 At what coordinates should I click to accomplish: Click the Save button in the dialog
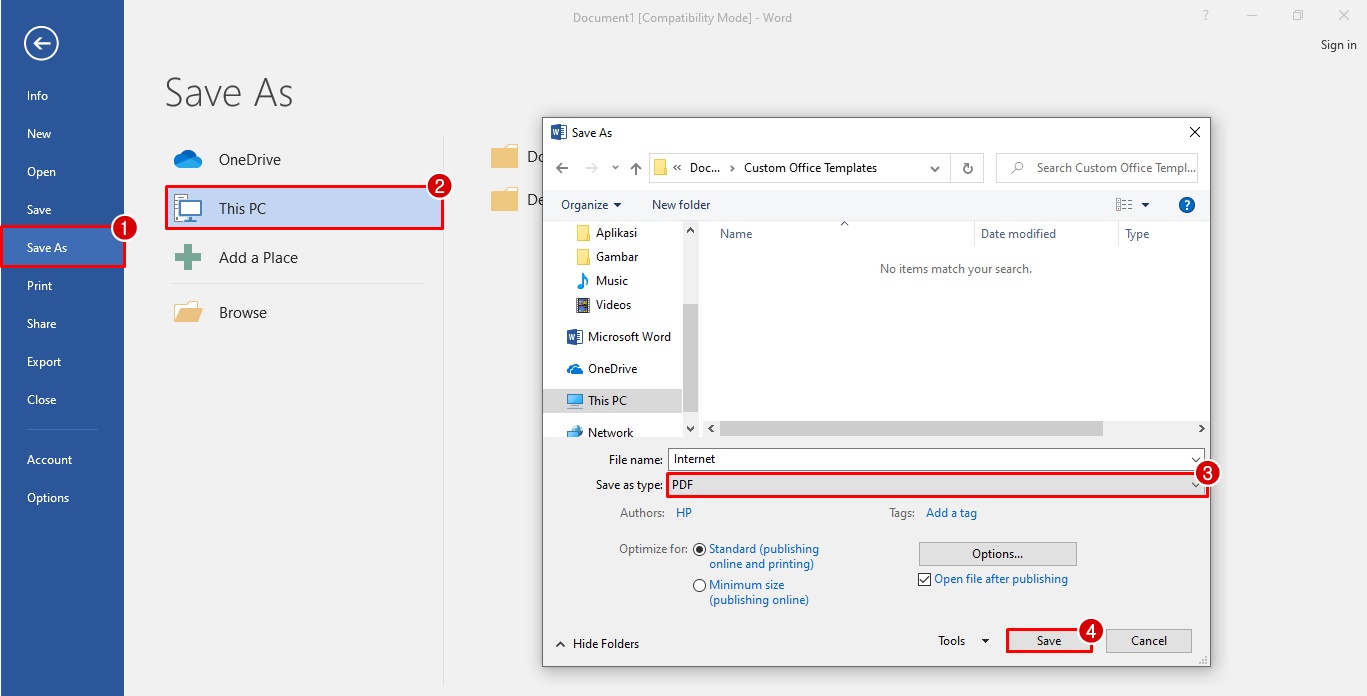(x=1048, y=640)
